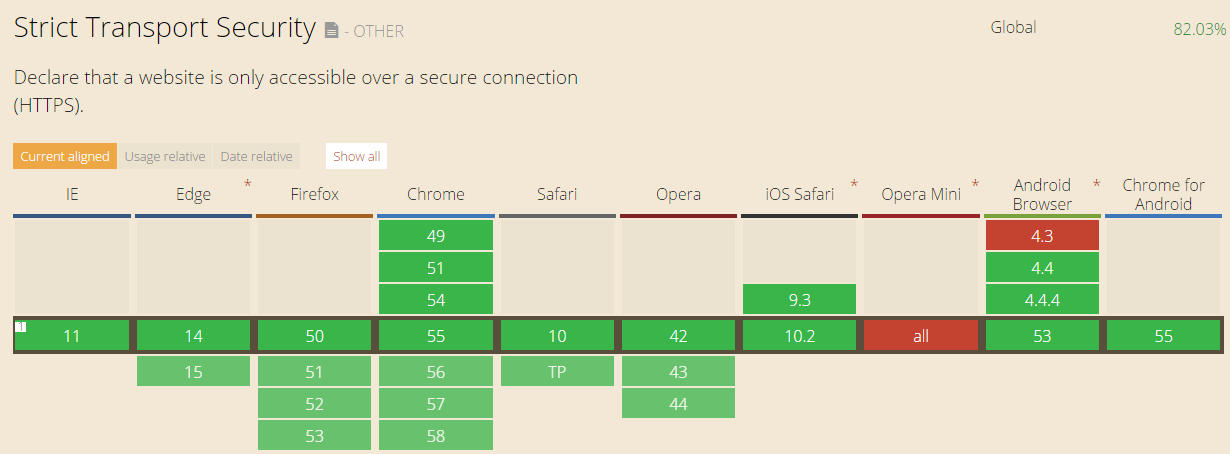Select the red Opera Mini all cell
Viewport: 1230px width, 454px height.
coord(920,336)
